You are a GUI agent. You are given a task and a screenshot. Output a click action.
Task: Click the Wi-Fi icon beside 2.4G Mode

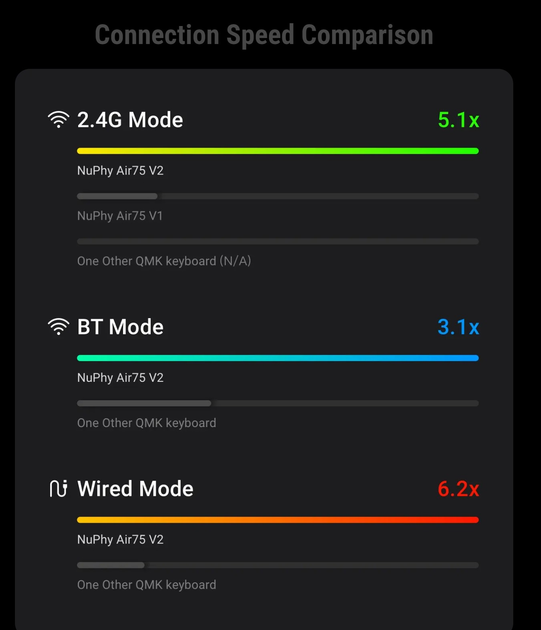pos(58,119)
